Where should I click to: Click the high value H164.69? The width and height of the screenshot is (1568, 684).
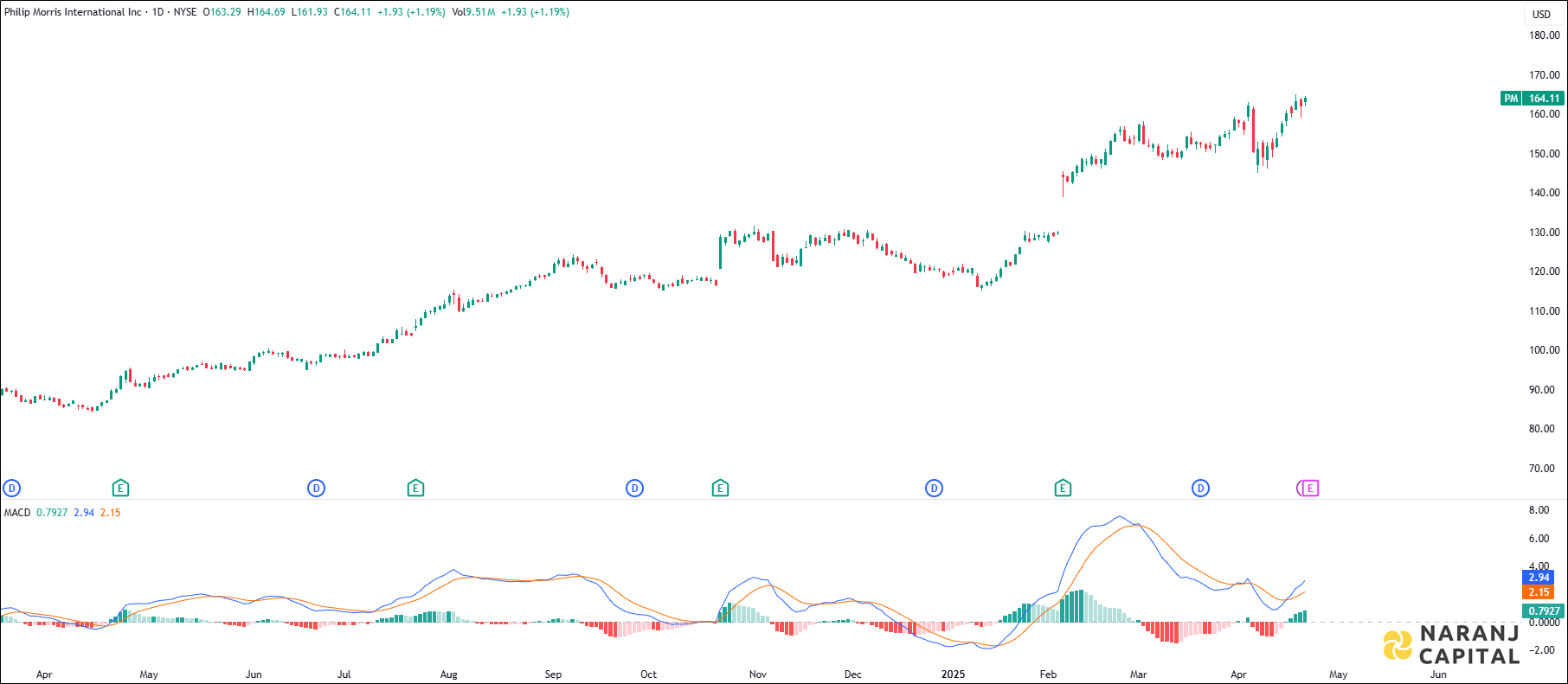point(267,12)
